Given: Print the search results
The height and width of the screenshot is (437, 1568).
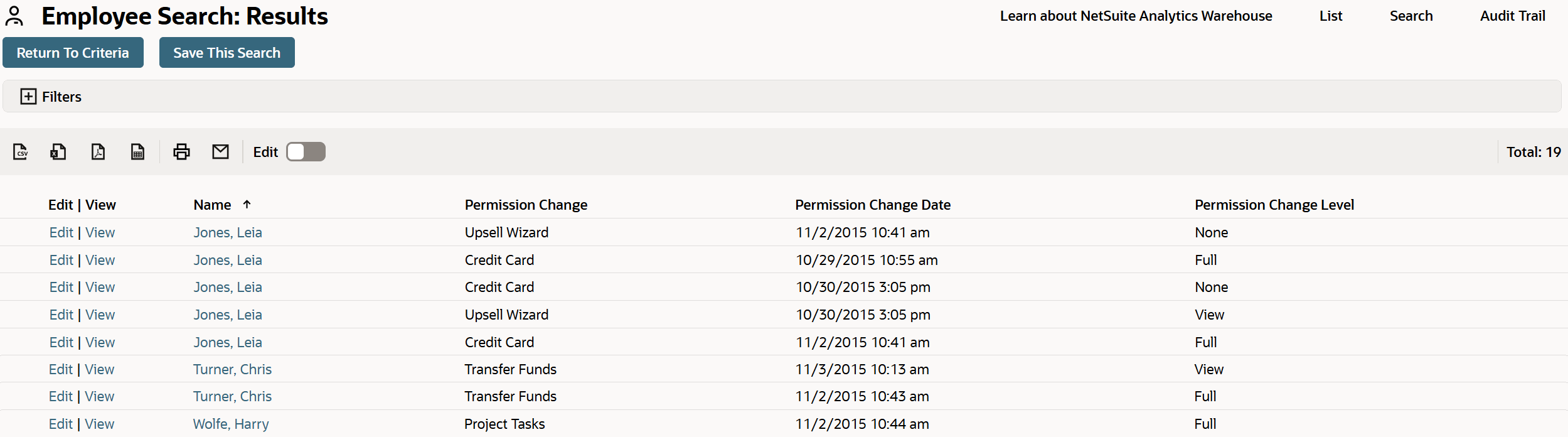Looking at the screenshot, I should (181, 151).
